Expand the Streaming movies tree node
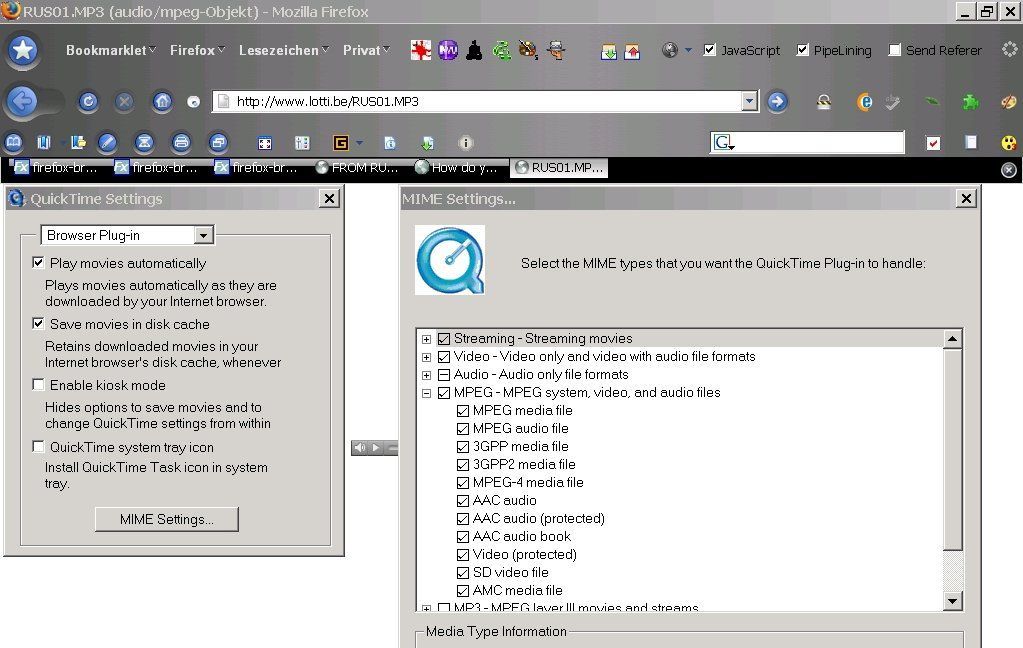 coord(426,339)
